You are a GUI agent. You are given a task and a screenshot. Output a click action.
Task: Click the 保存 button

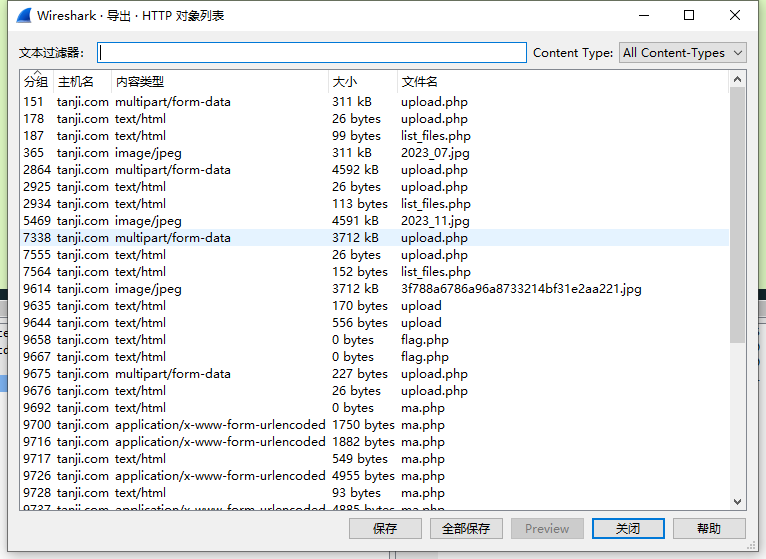click(385, 528)
